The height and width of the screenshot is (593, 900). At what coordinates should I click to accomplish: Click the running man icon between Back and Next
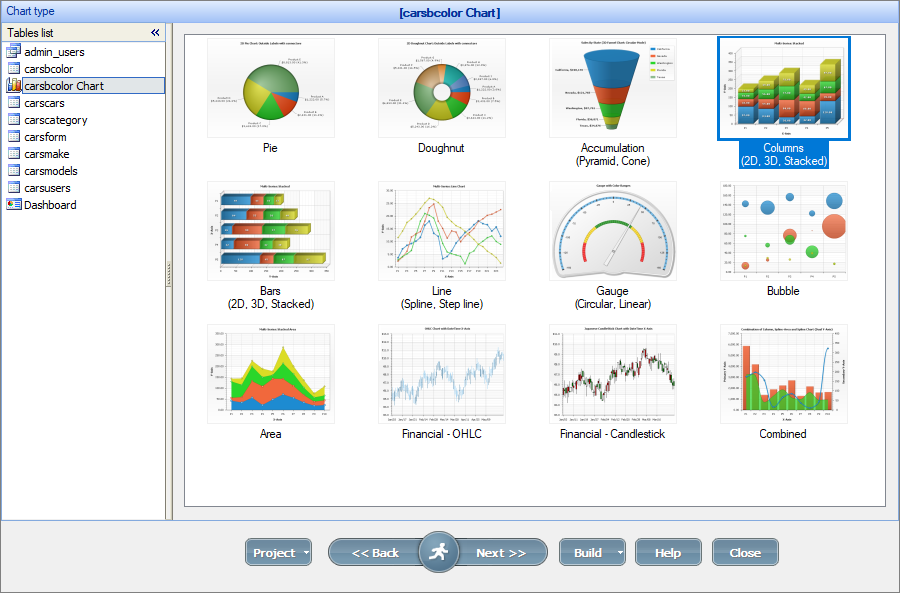pyautogui.click(x=438, y=551)
